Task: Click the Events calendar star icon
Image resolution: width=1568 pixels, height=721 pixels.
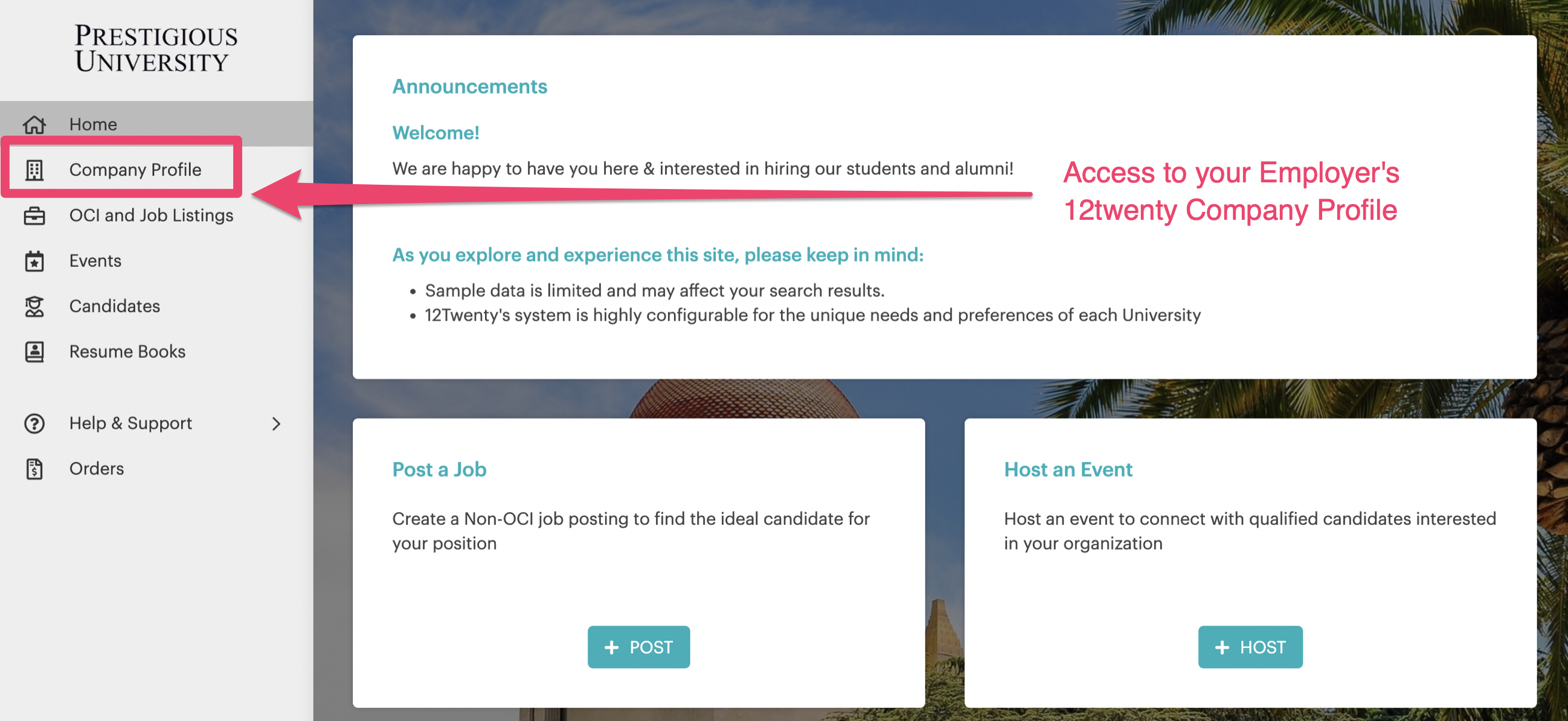Action: click(x=34, y=261)
